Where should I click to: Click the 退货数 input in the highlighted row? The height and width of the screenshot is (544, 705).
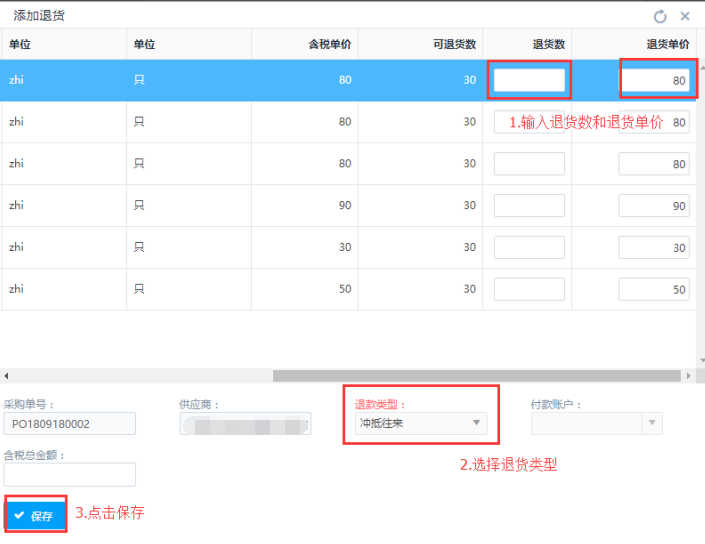pos(529,80)
